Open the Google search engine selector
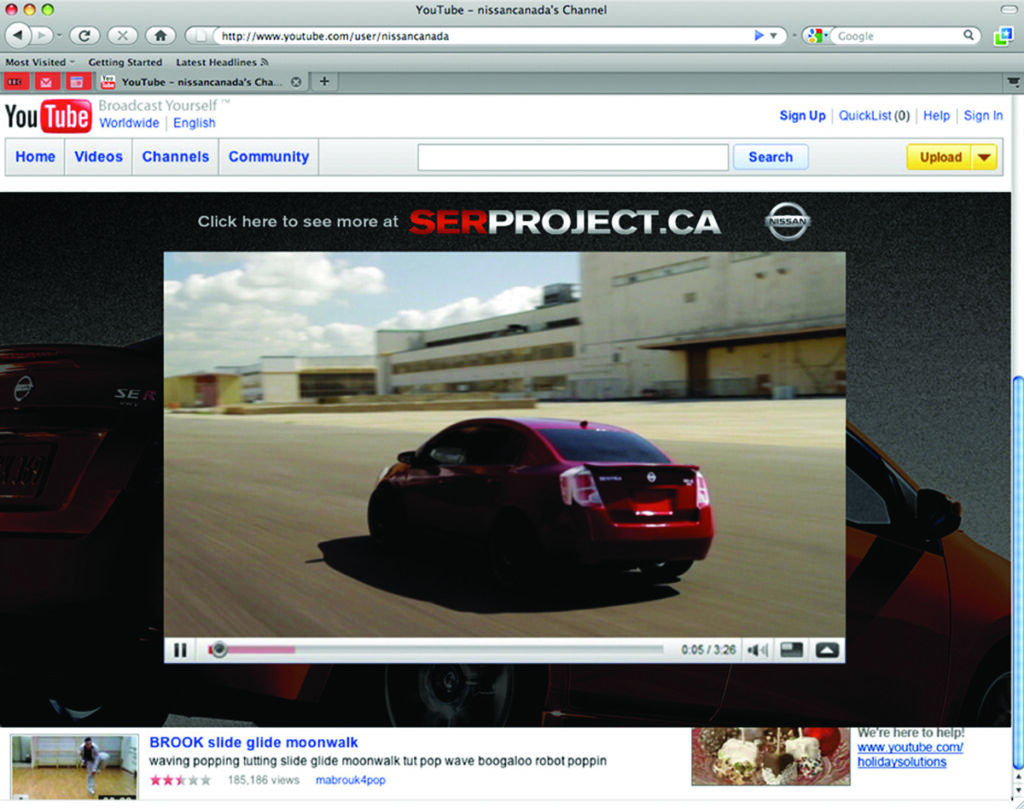Image resolution: width=1024 pixels, height=809 pixels. (816, 36)
